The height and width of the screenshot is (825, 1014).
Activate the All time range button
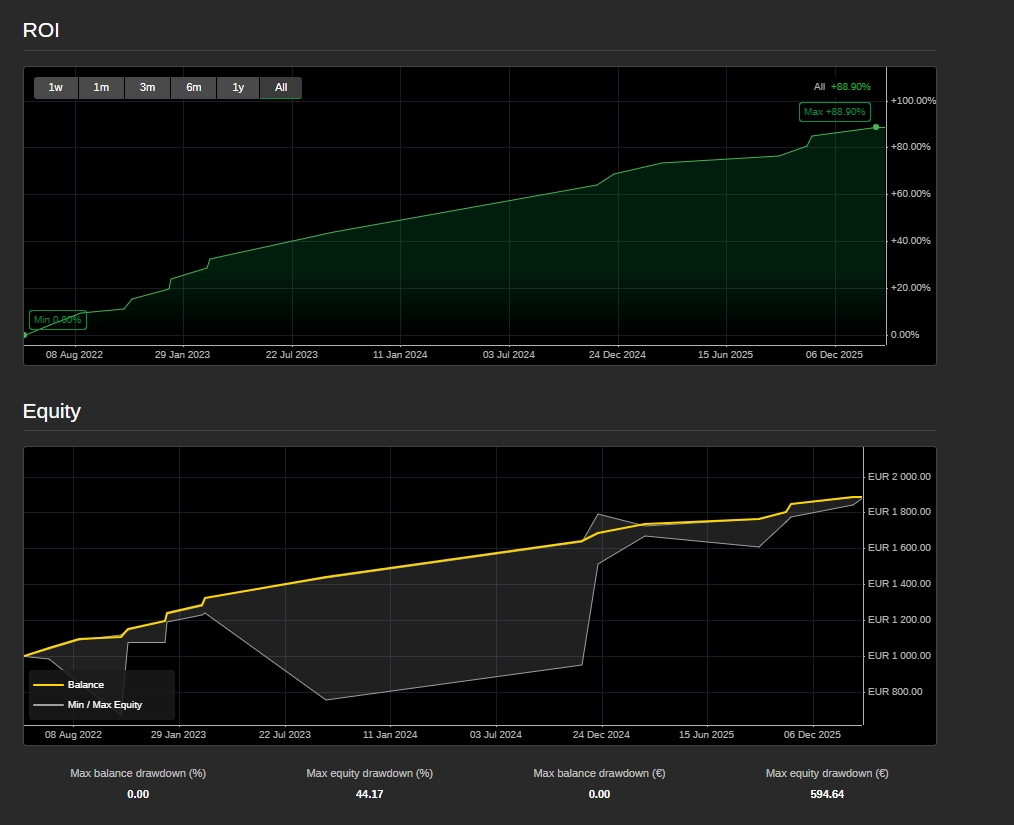(281, 88)
